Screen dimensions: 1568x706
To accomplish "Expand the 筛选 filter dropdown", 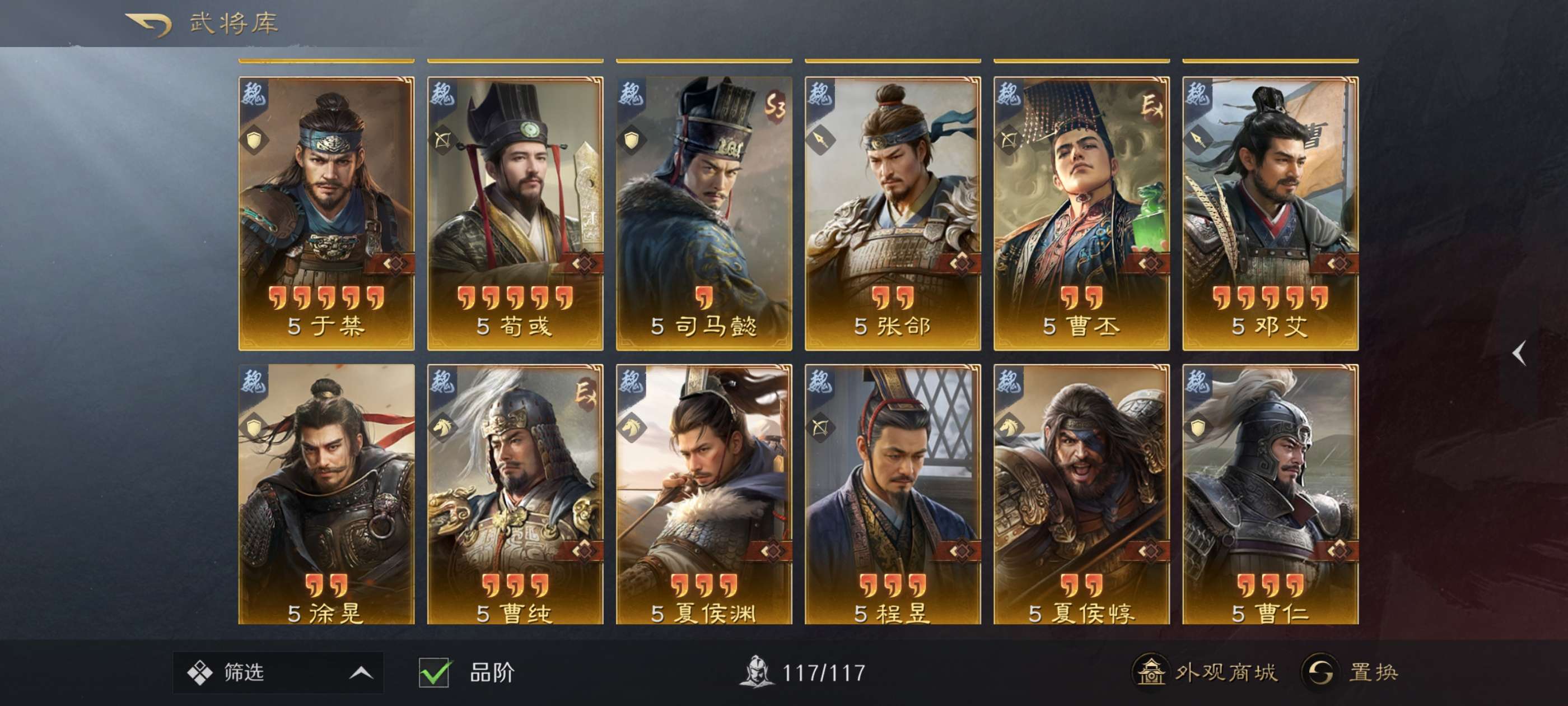I will coord(278,672).
